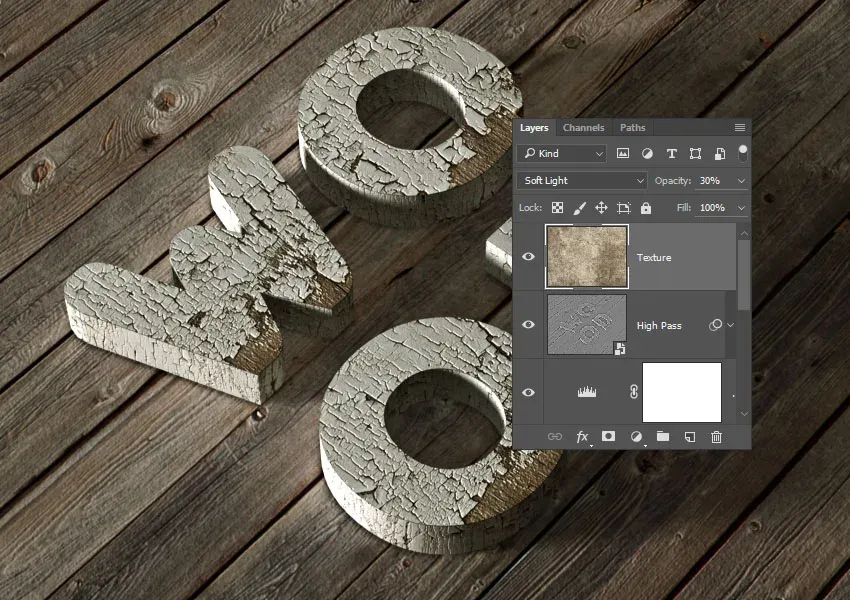The height and width of the screenshot is (600, 850).
Task: Click smart filters icon on High Pass layer
Action: 715,325
